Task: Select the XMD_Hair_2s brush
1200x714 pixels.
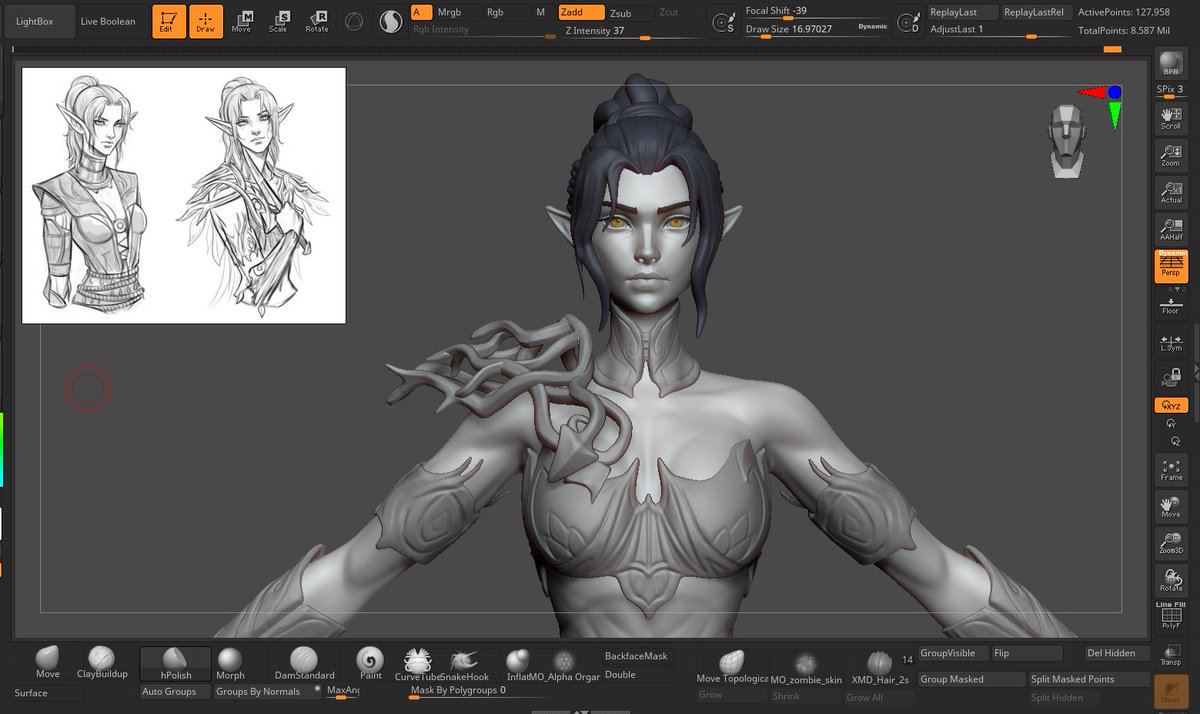Action: click(878, 662)
